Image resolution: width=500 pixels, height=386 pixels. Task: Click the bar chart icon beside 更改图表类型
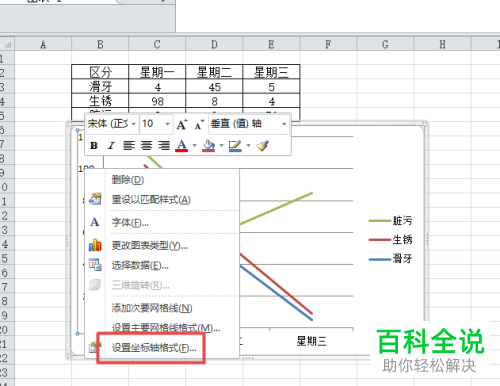(95, 245)
